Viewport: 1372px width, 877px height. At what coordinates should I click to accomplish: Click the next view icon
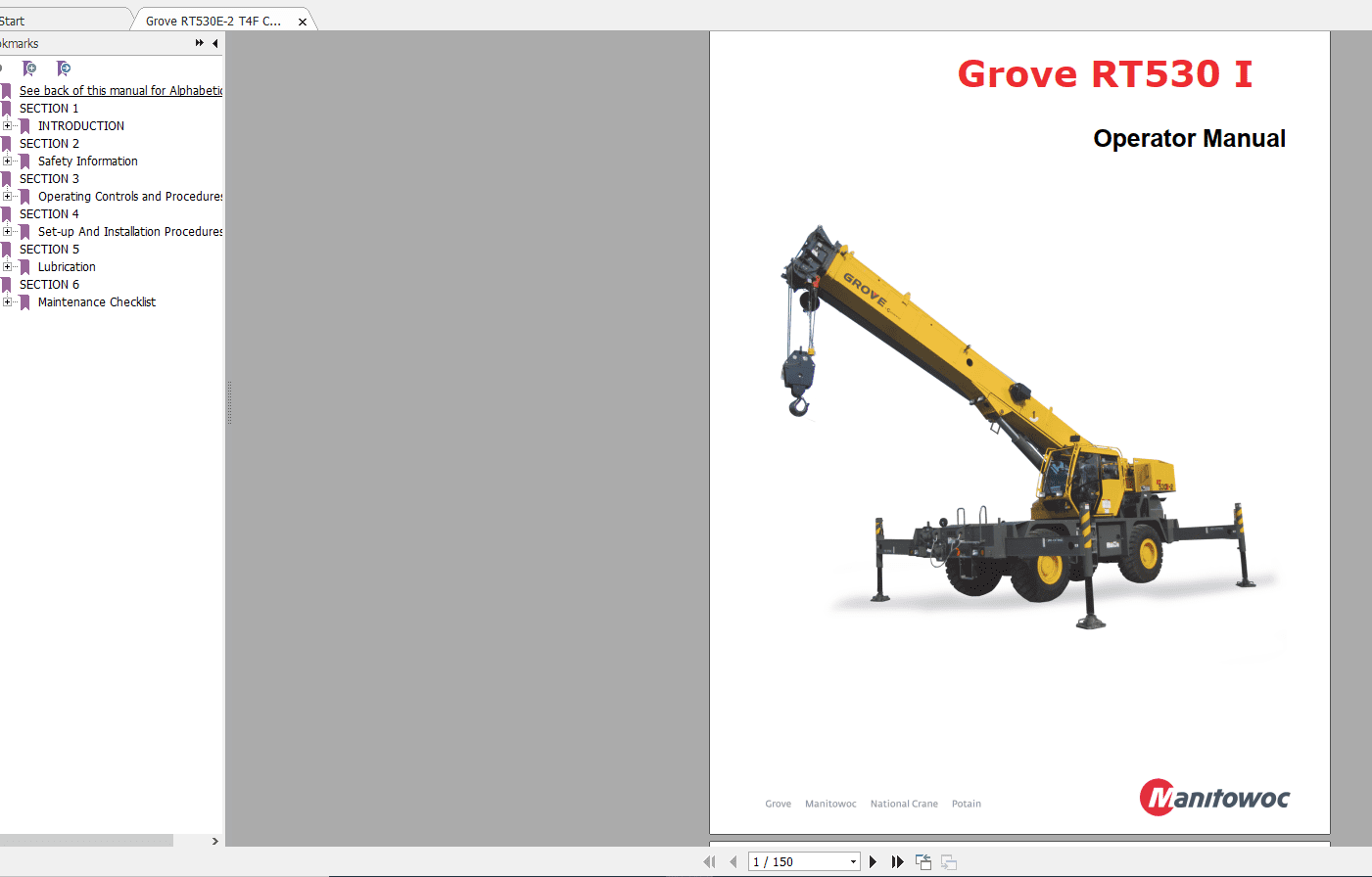[x=948, y=861]
